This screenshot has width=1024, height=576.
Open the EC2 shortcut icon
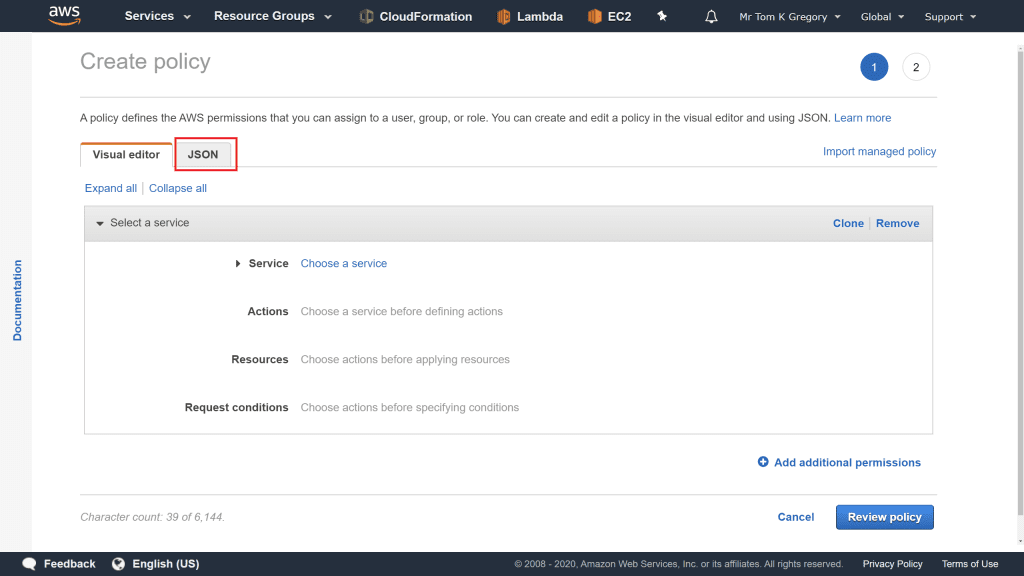595,17
